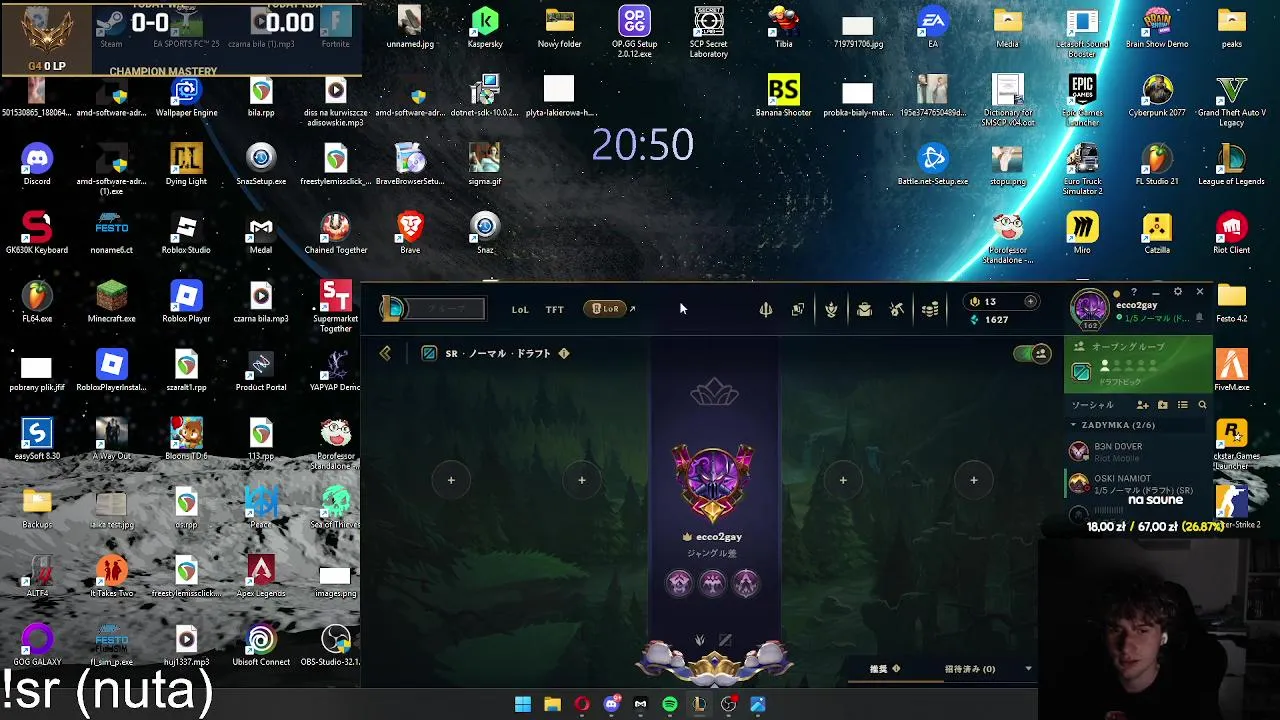Click the middle purple challenge token under ecco2gay
Screen dimensions: 1280x720
(x=712, y=583)
